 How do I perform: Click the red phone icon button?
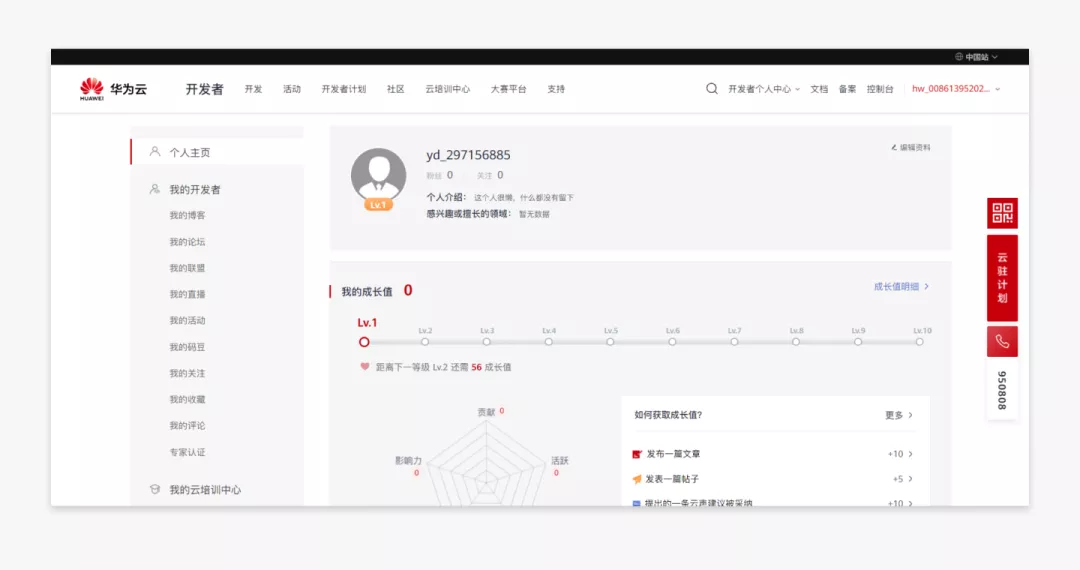(x=1002, y=342)
